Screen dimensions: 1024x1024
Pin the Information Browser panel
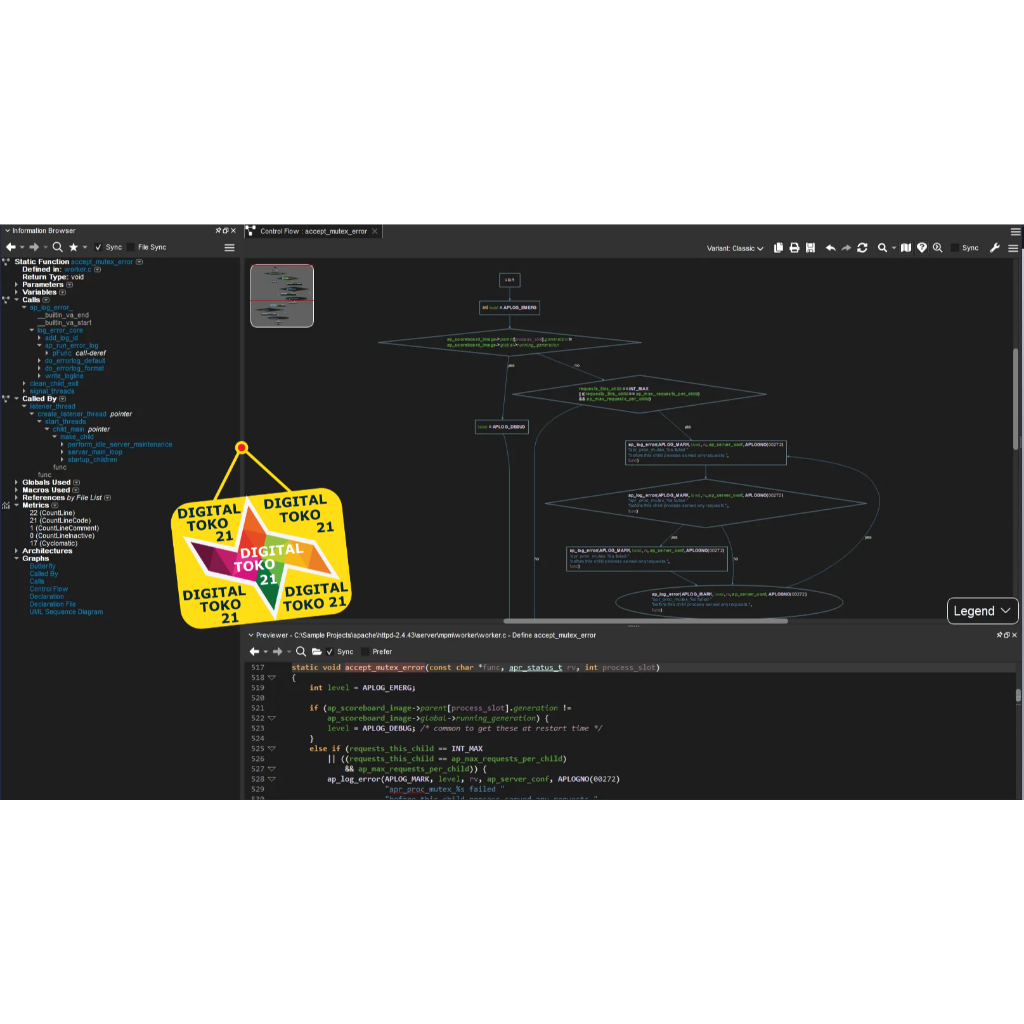coord(218,231)
